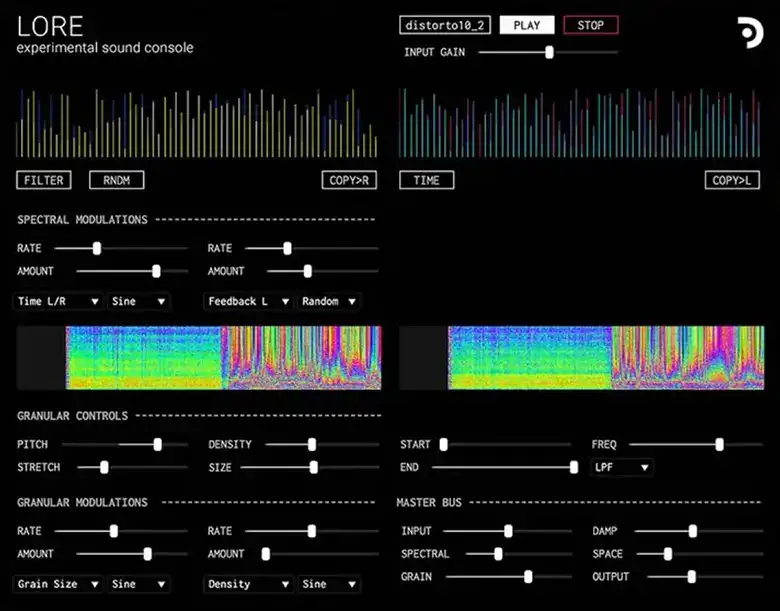
Task: Set the granular STRETCH slider
Action: [x=132, y=467]
